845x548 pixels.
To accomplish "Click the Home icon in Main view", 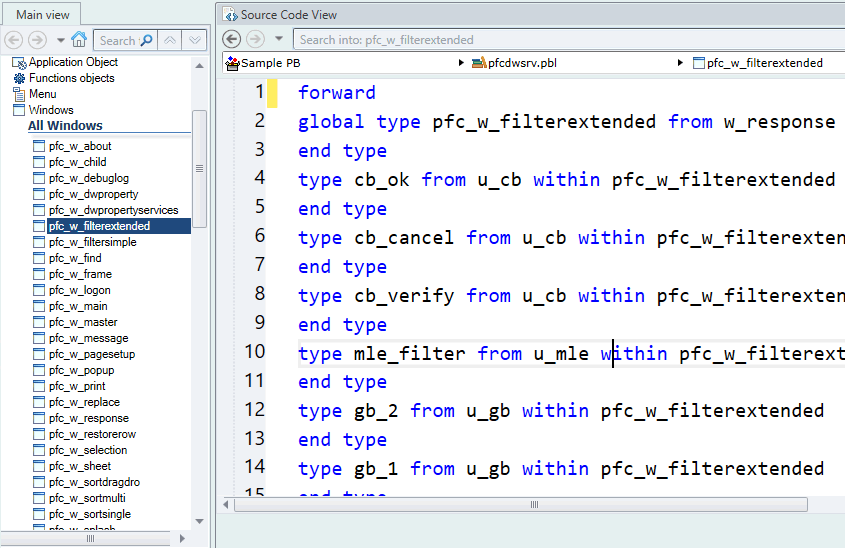I will click(x=79, y=40).
